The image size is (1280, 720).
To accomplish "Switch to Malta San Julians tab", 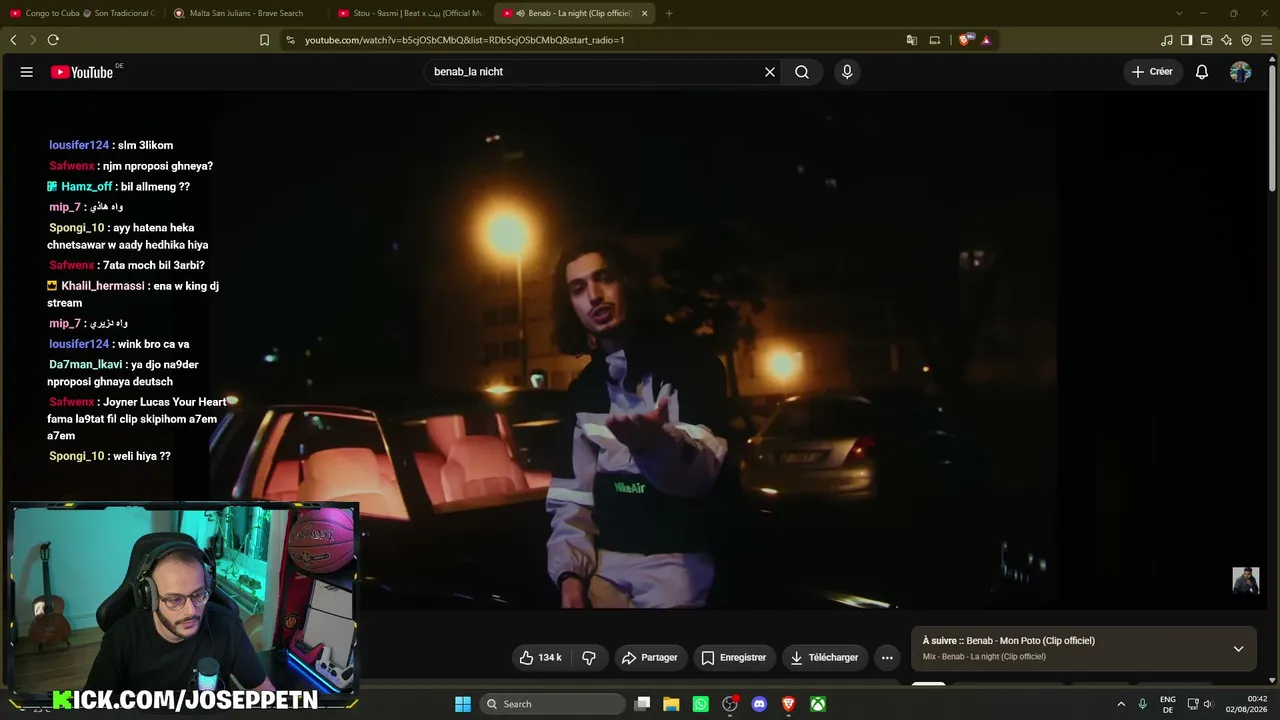I will (x=245, y=13).
